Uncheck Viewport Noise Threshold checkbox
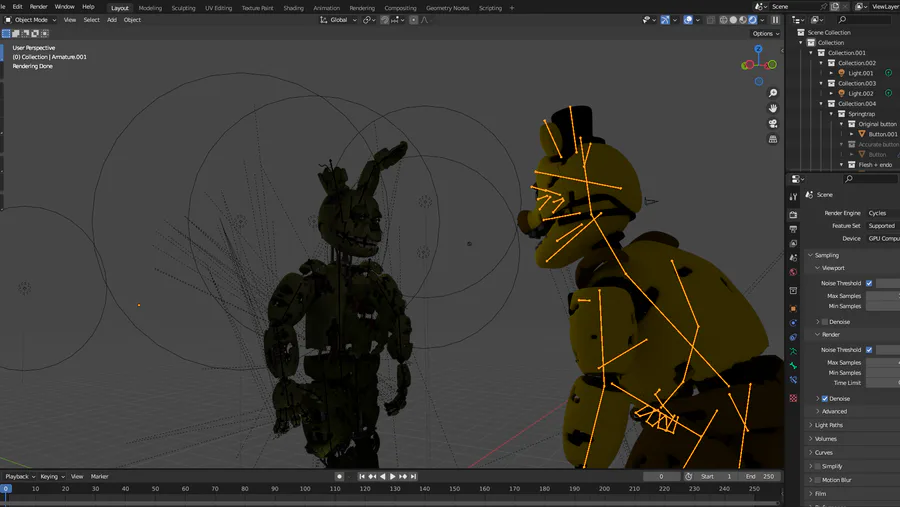900x507 pixels. click(869, 283)
